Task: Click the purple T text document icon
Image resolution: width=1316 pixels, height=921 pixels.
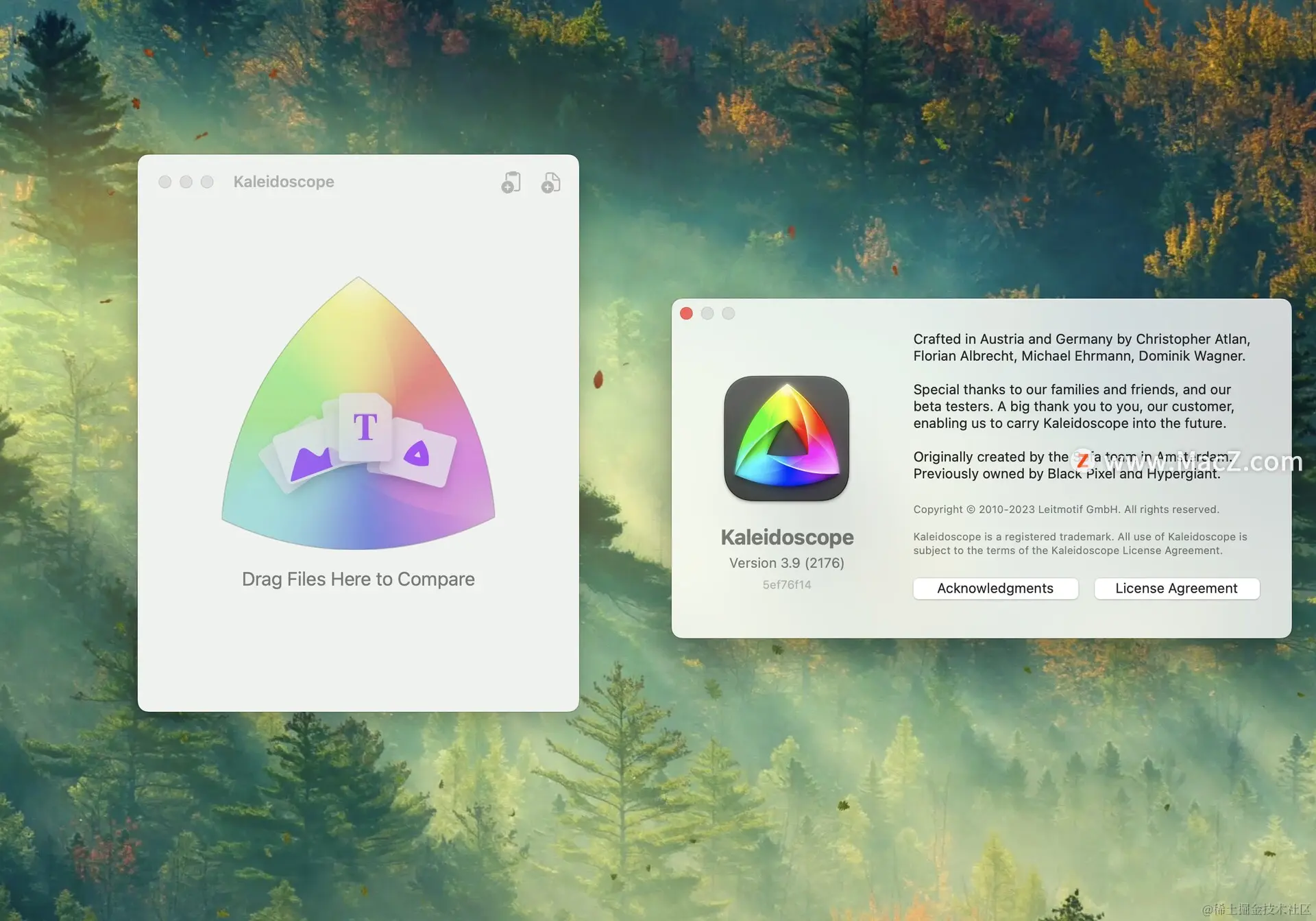Action: 365,427
